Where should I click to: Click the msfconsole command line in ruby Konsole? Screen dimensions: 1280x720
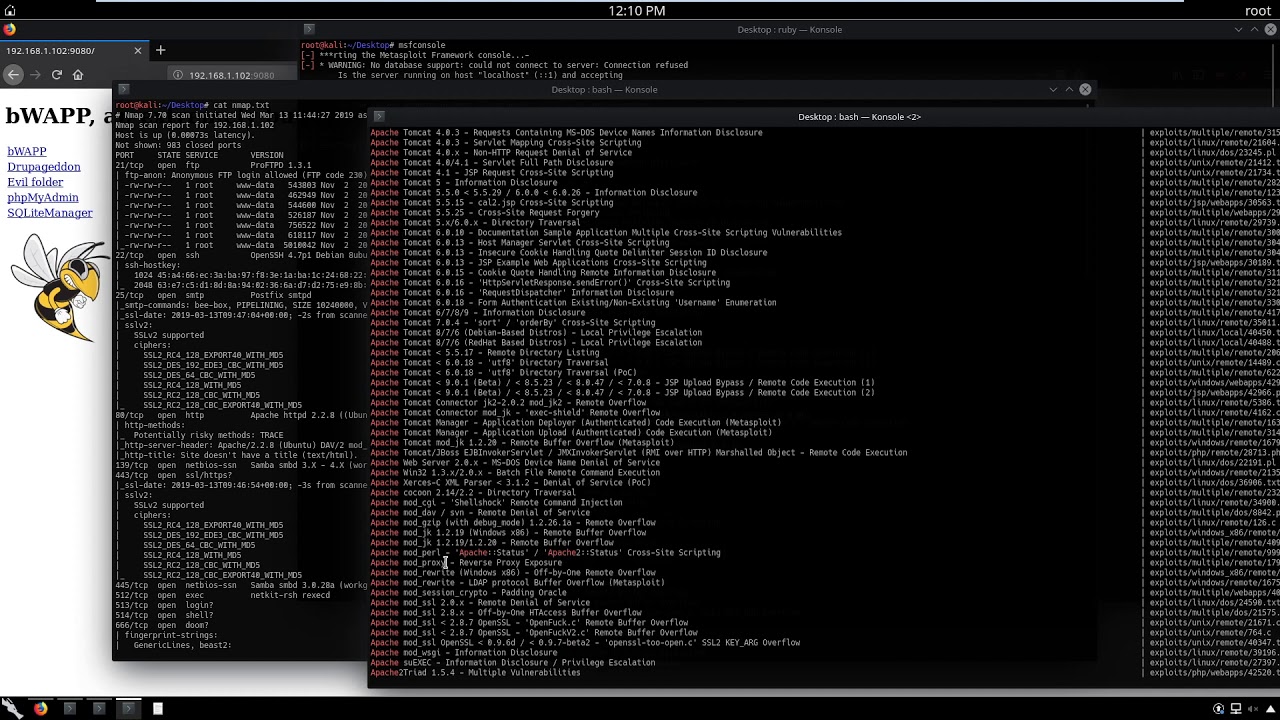[x=373, y=46]
